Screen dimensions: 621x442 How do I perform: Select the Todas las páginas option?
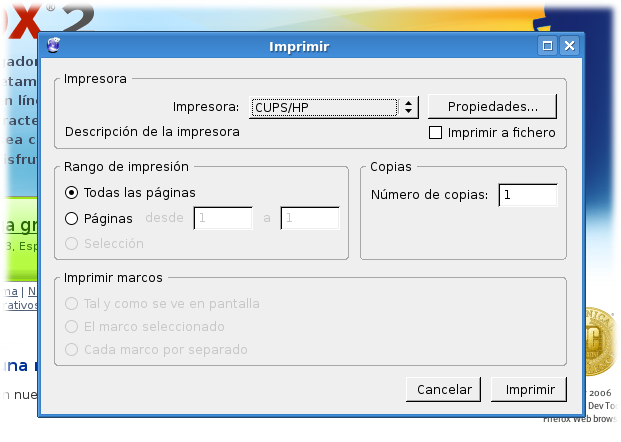click(71, 192)
